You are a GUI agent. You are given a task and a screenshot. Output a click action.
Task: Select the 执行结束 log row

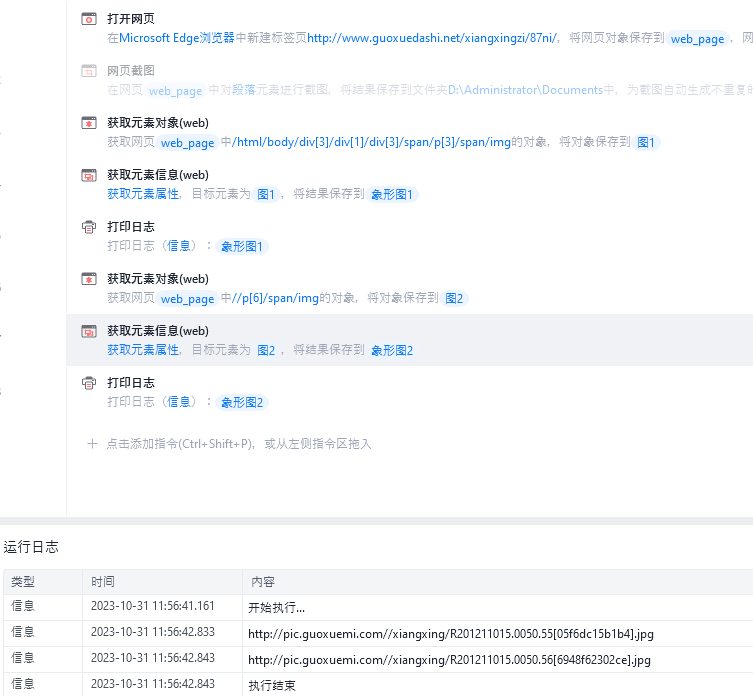tap(378, 685)
